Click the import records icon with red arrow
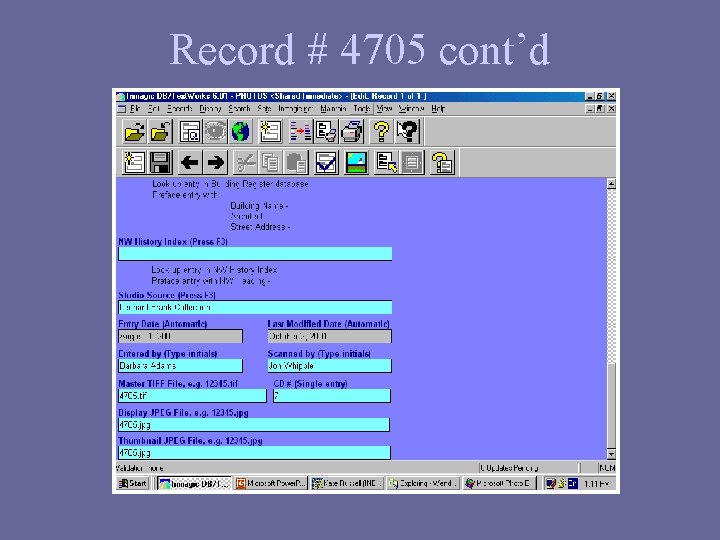The width and height of the screenshot is (720, 540). [x=300, y=132]
